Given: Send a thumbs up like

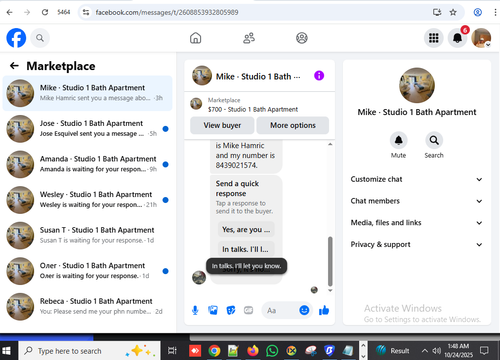Looking at the screenshot, I should point(324,311).
